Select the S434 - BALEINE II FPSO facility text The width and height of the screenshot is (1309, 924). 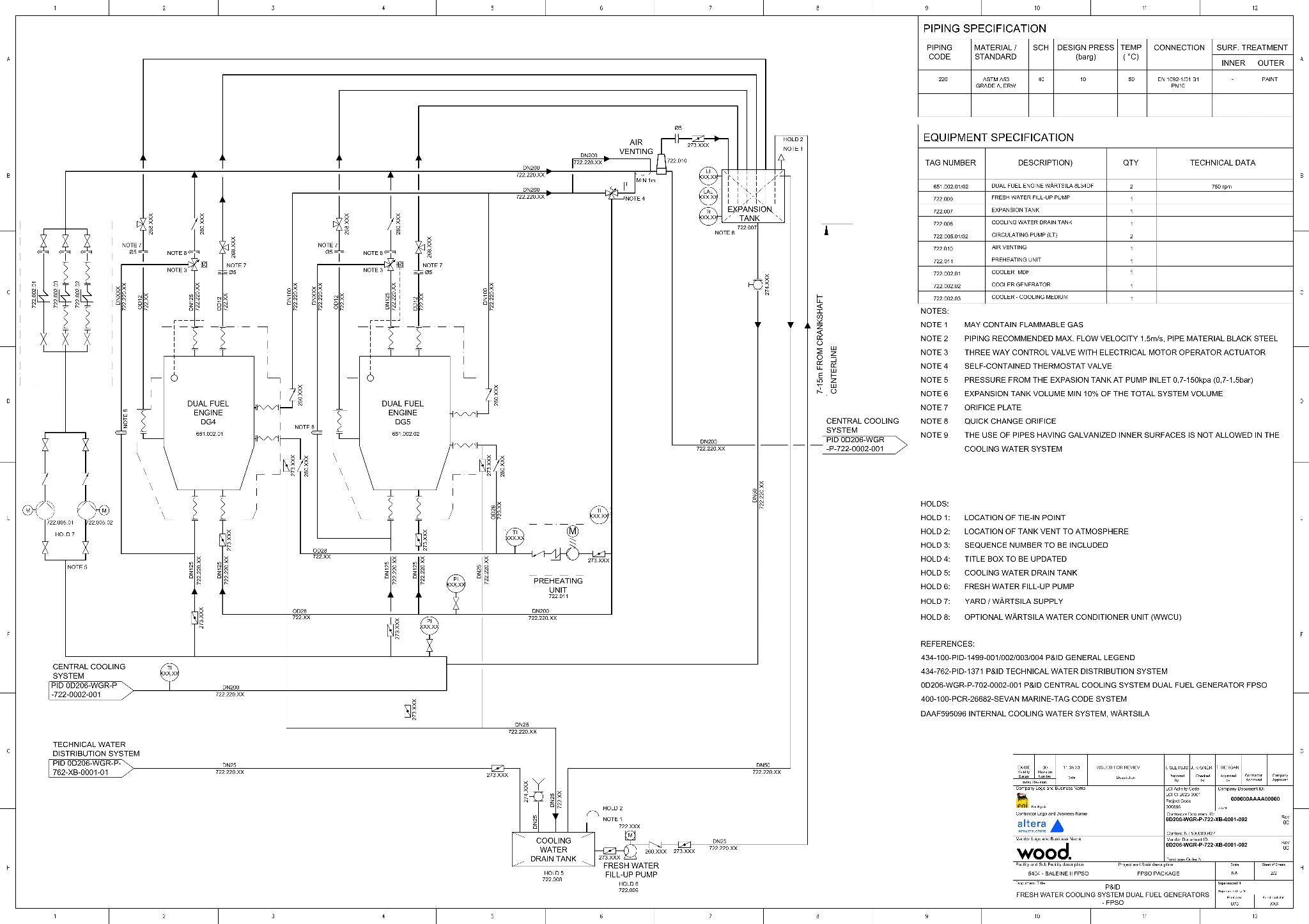tap(1058, 874)
